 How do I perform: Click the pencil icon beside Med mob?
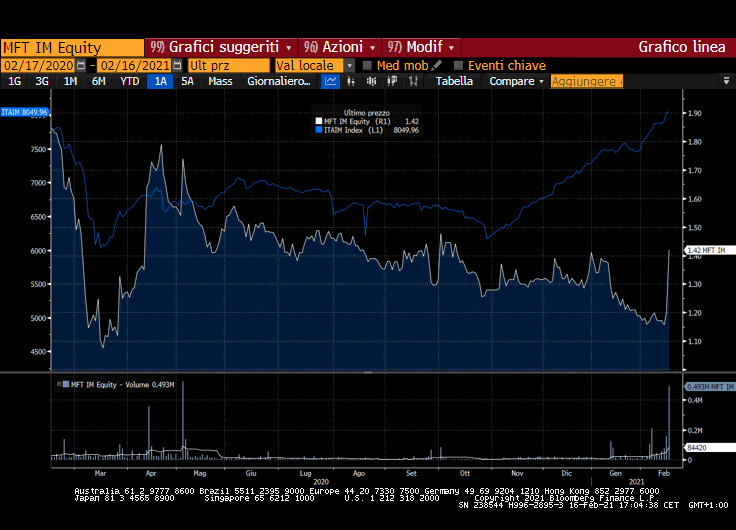(x=437, y=65)
